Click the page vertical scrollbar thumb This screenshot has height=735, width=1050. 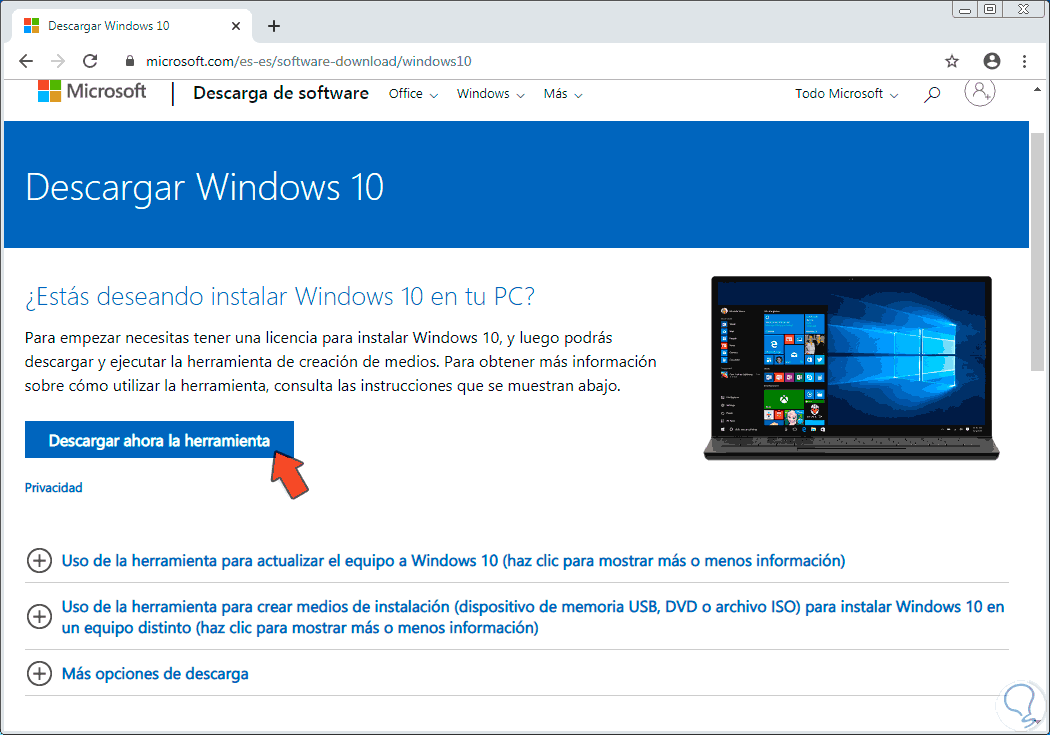pos(1037,252)
